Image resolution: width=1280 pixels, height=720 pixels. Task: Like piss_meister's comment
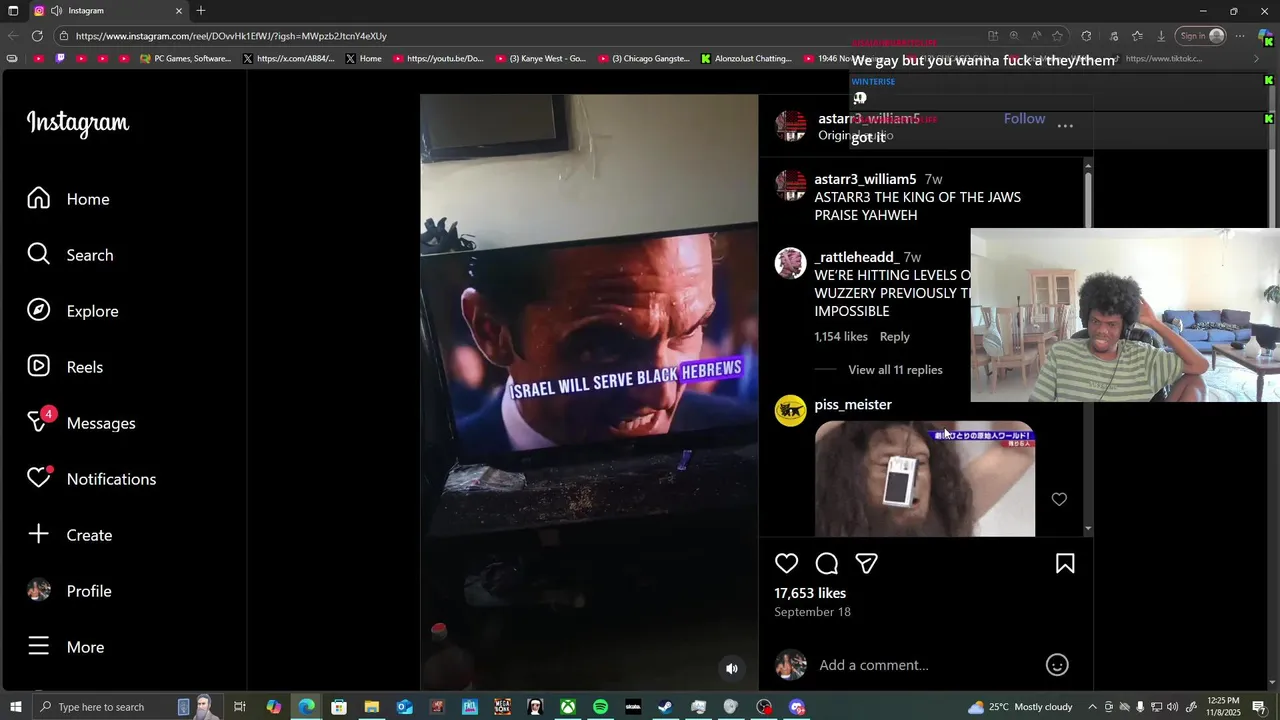1059,499
